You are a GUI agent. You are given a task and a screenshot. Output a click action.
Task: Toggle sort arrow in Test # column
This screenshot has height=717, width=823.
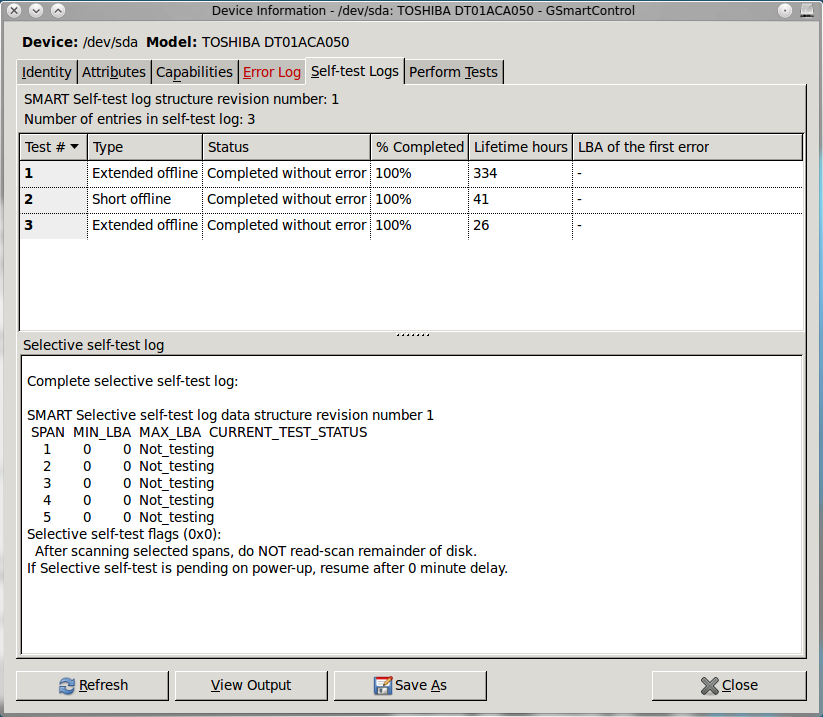click(x=75, y=147)
